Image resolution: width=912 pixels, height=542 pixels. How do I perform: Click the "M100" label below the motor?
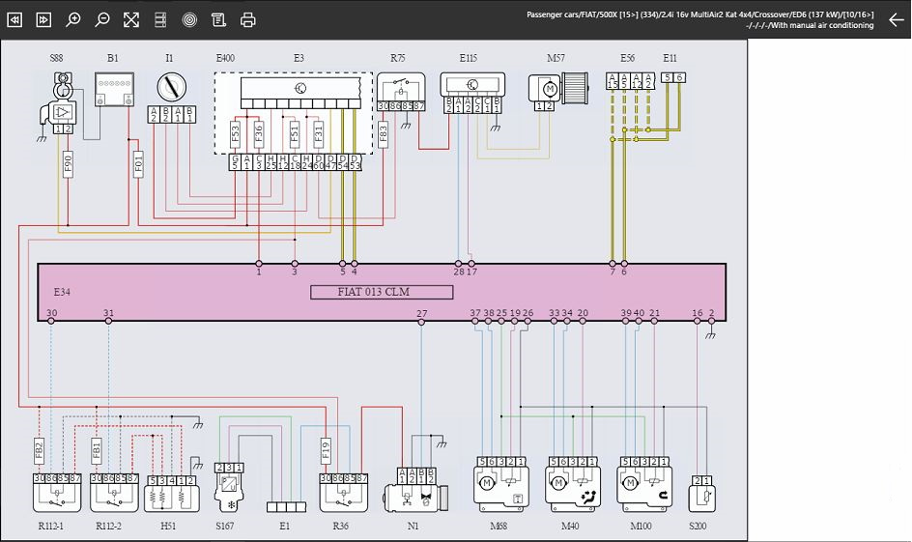pos(641,526)
